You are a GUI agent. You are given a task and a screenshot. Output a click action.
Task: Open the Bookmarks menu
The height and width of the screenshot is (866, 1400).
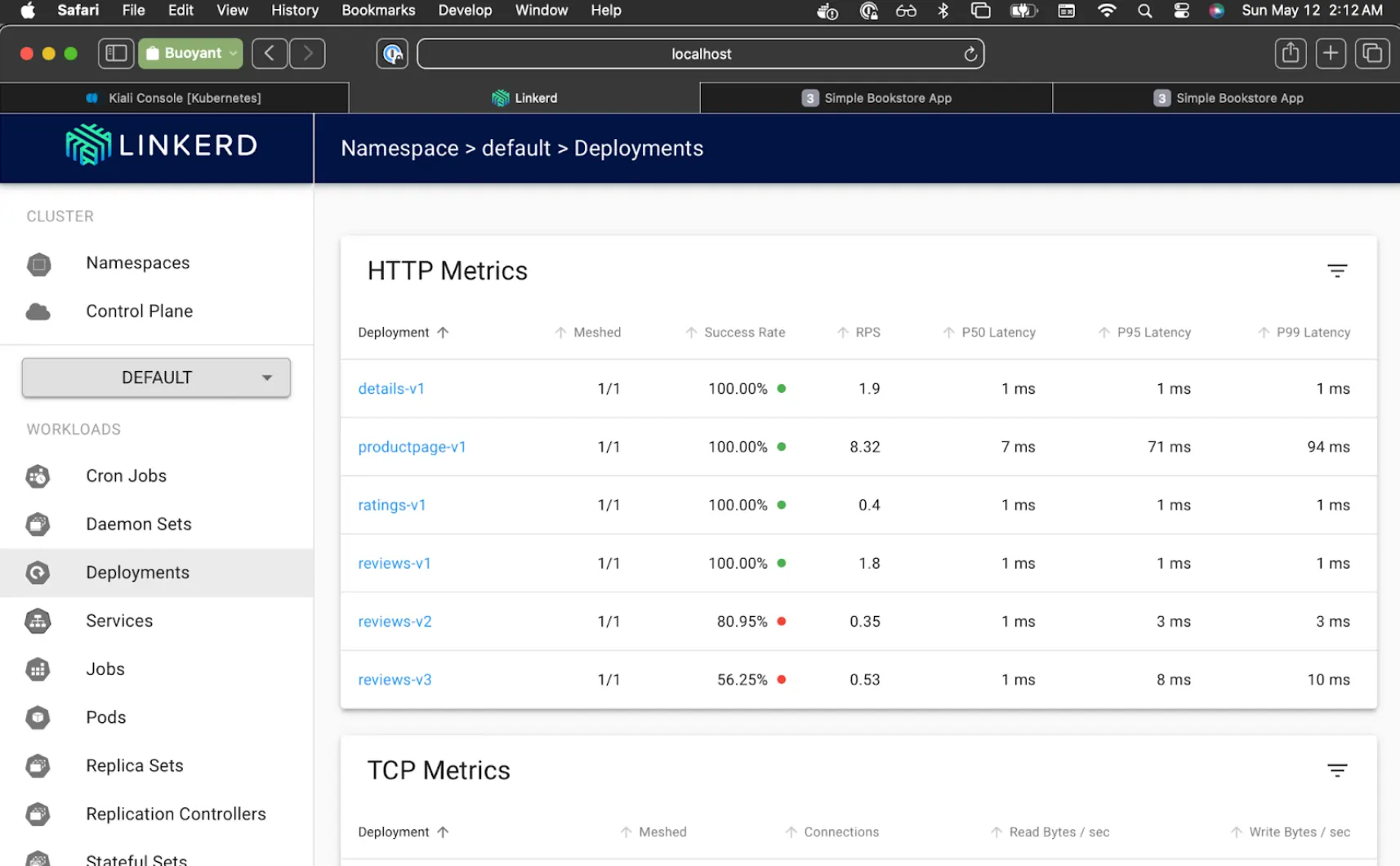pos(378,11)
